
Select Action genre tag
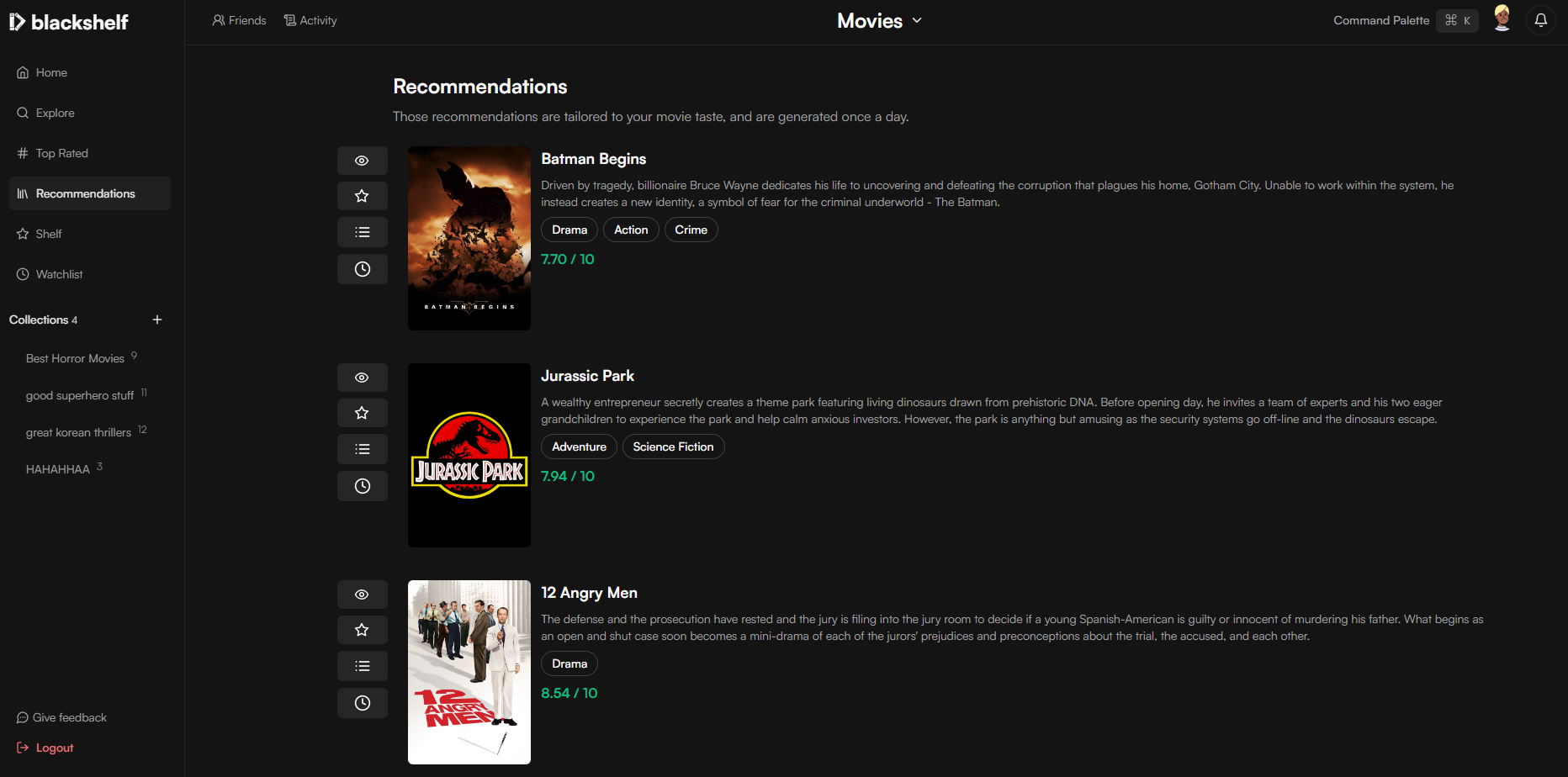631,230
